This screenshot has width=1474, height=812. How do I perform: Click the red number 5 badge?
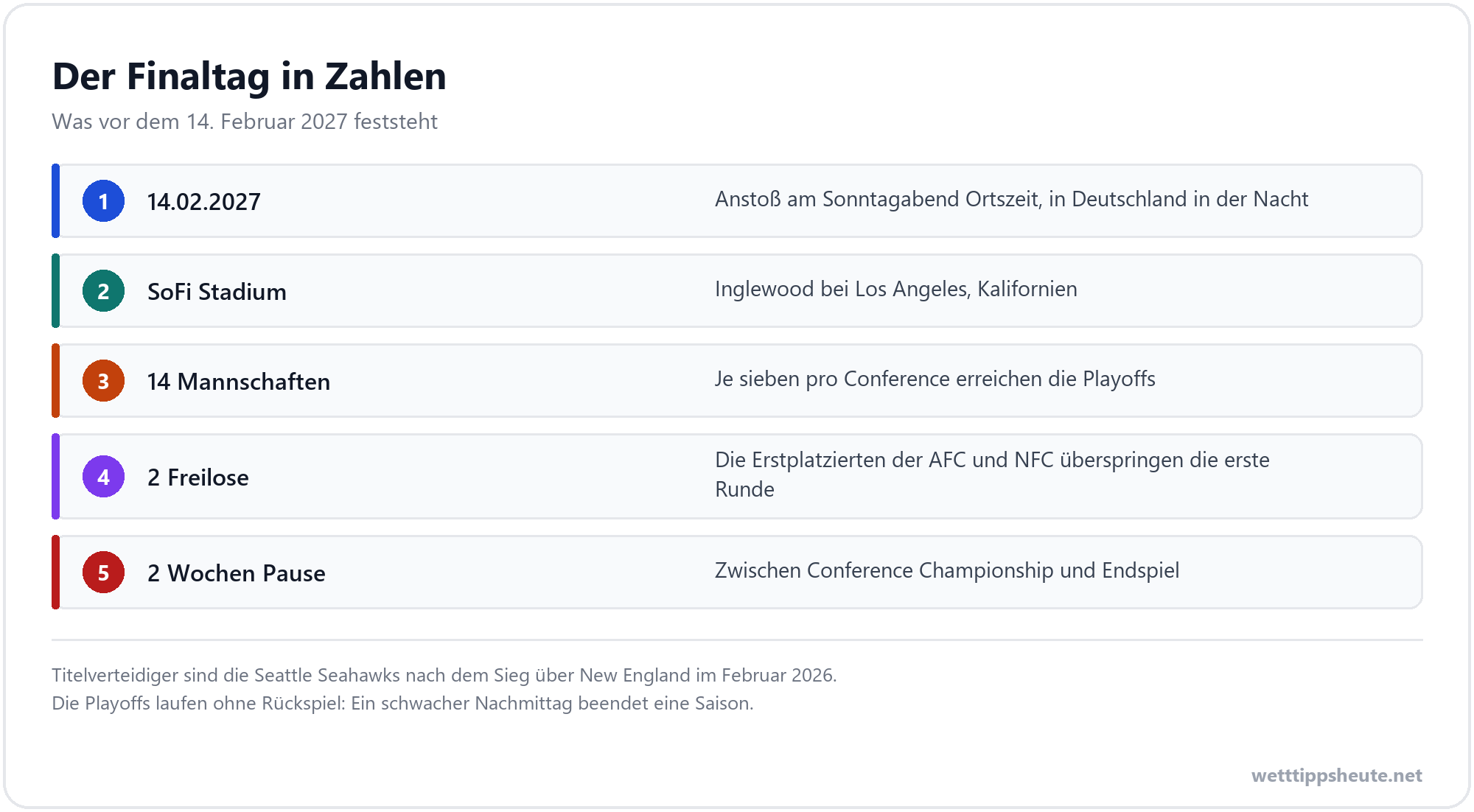pos(103,573)
